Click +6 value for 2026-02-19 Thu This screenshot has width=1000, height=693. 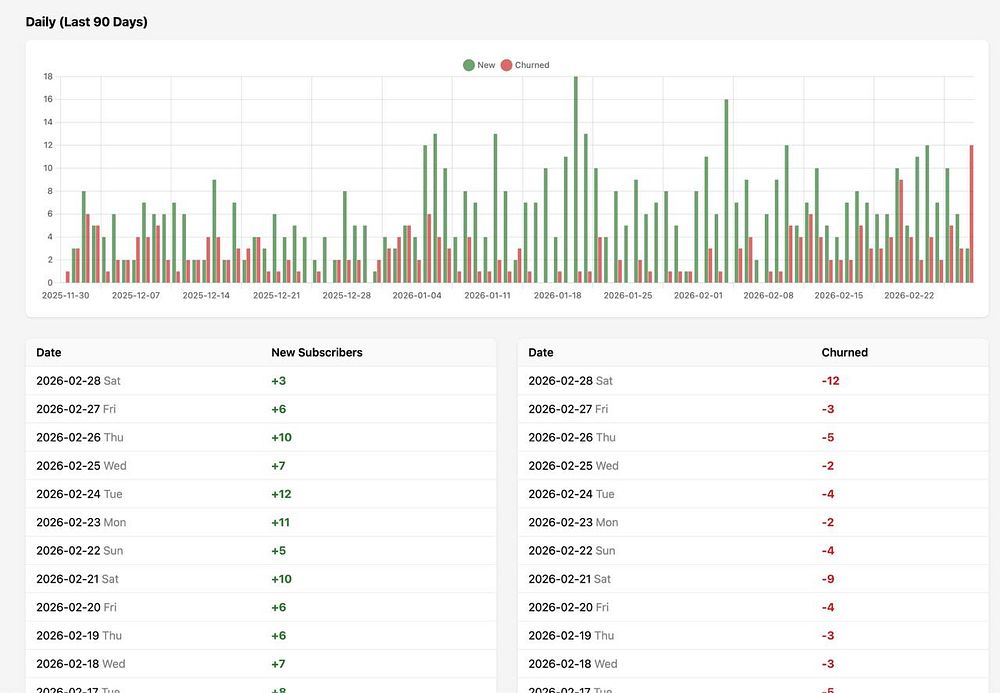[x=279, y=636]
